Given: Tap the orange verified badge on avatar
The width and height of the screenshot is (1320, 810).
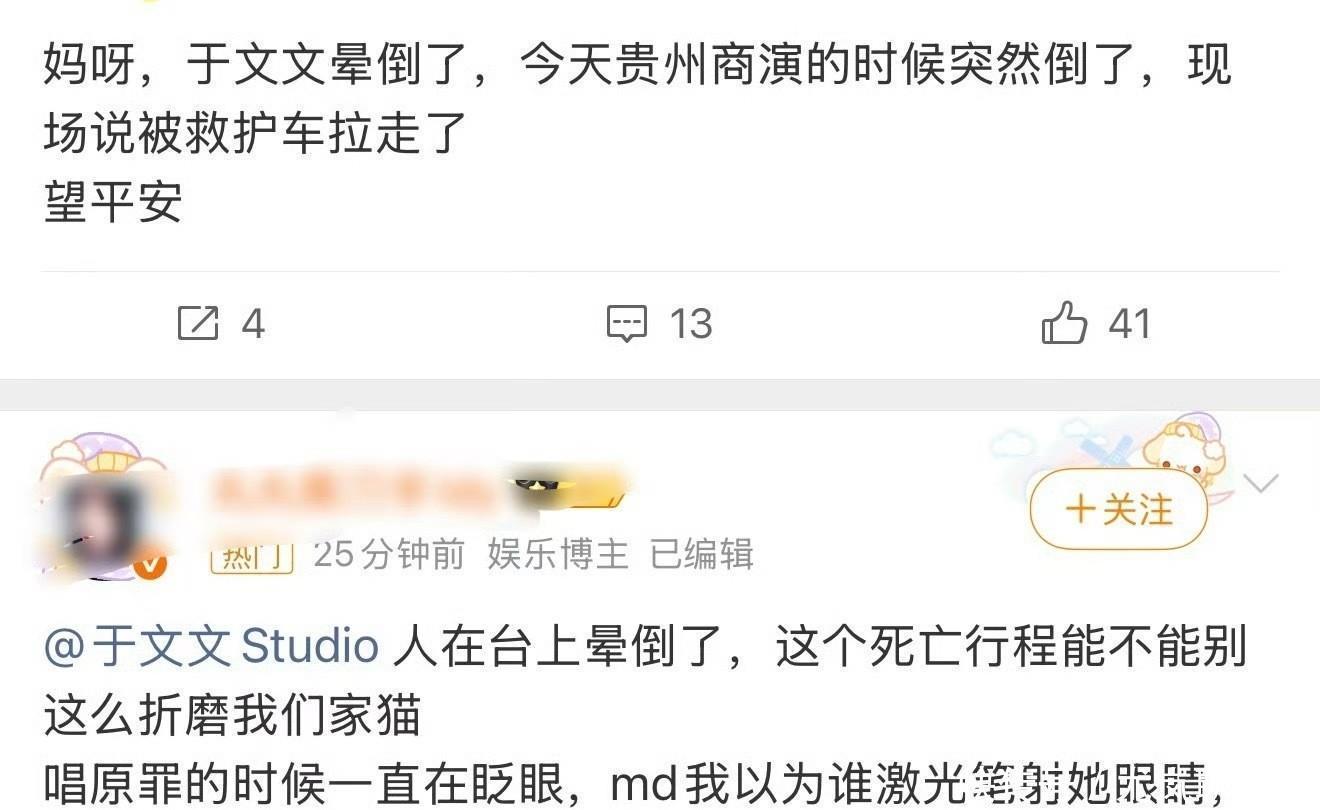Looking at the screenshot, I should (149, 566).
